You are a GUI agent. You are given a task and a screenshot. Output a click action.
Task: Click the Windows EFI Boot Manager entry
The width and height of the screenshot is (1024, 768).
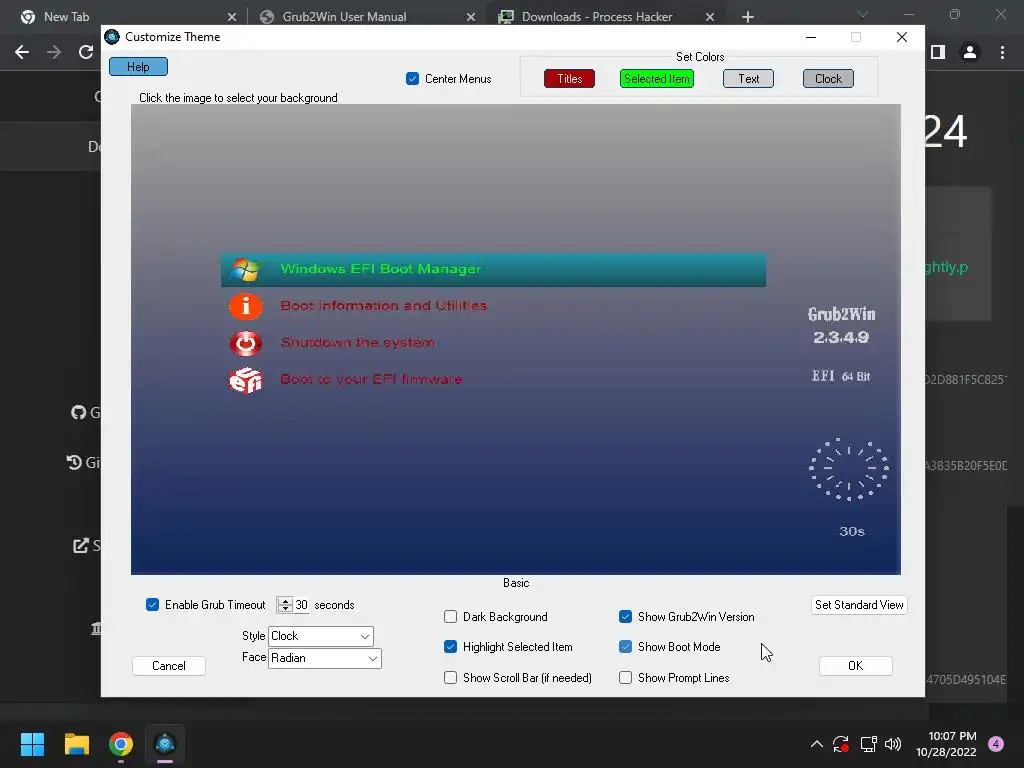[x=493, y=270]
